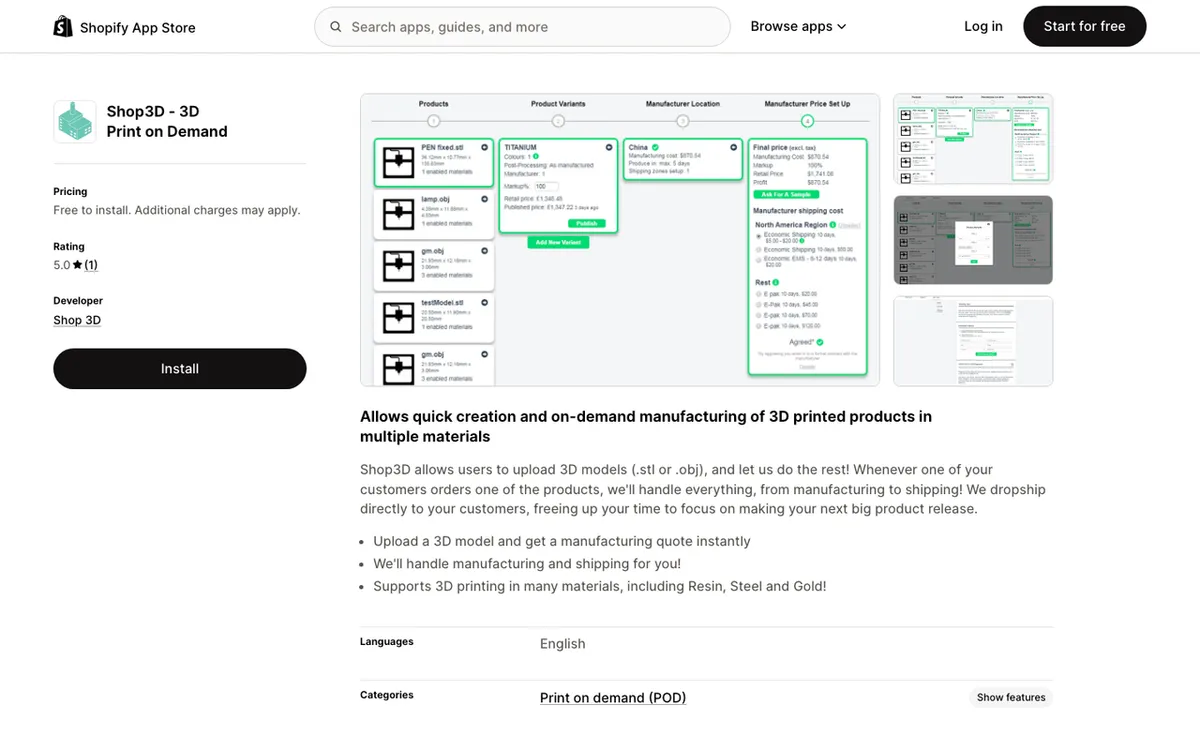Click the Shopify bag logo icon
This screenshot has width=1200, height=750.
pos(63,26)
